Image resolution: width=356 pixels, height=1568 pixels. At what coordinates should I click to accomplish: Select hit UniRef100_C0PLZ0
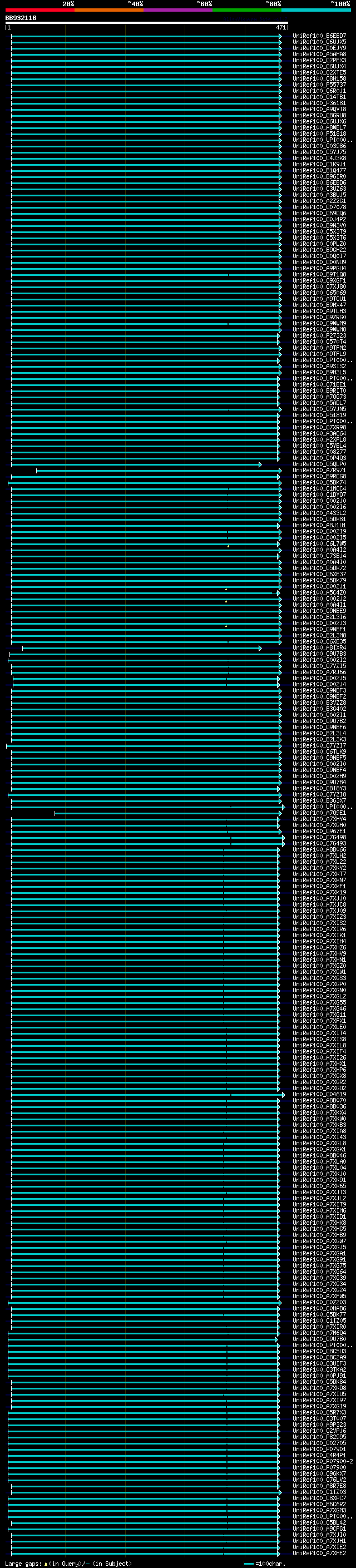point(319,244)
